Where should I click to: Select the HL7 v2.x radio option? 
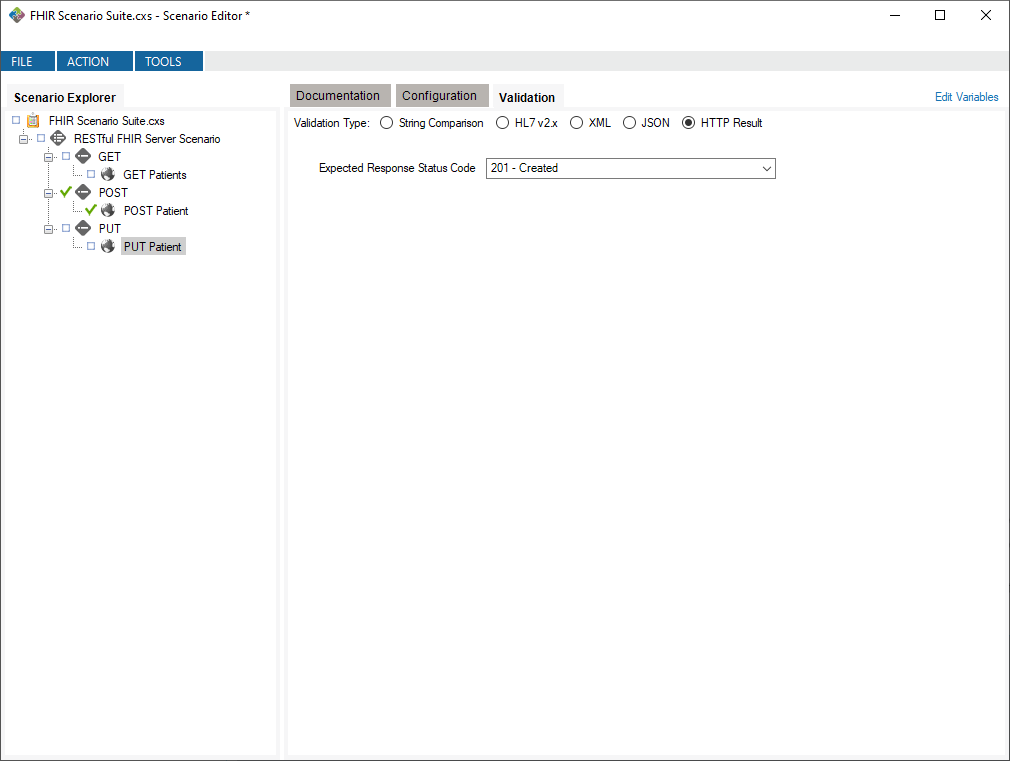tap(502, 122)
